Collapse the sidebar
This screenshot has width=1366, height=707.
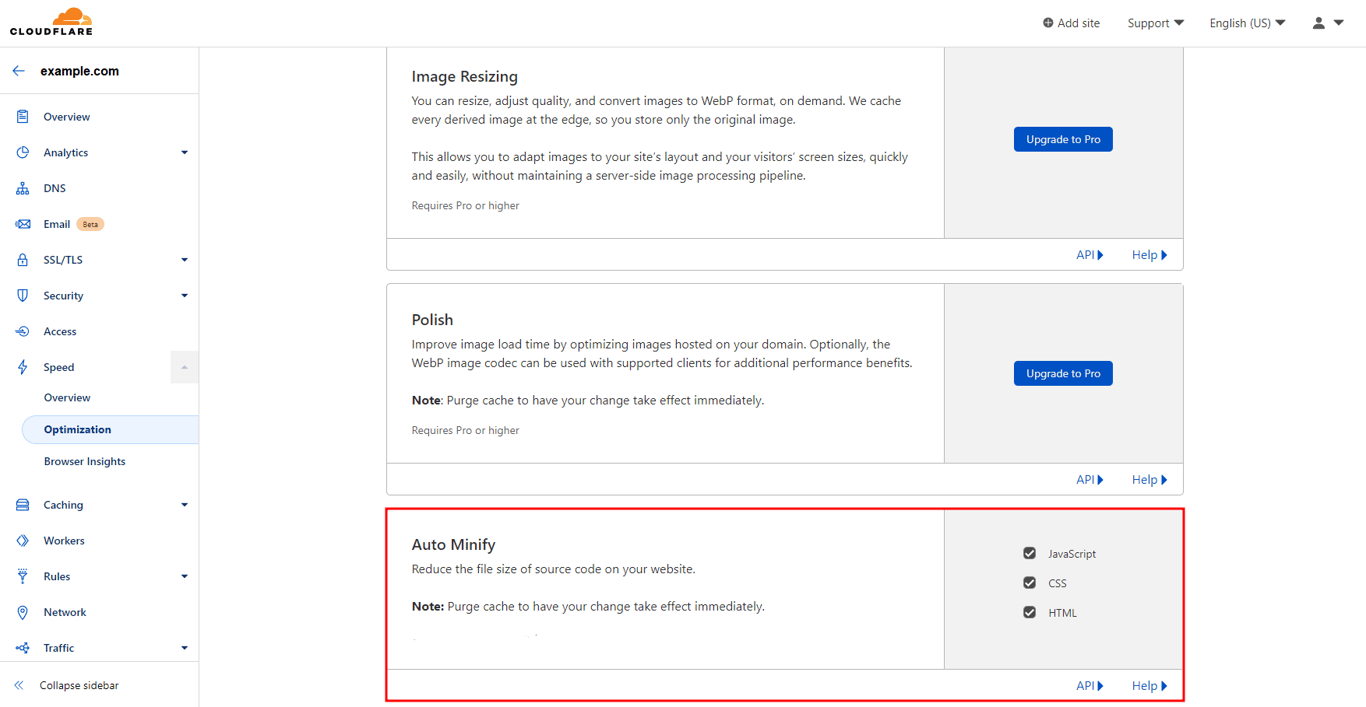(x=78, y=685)
